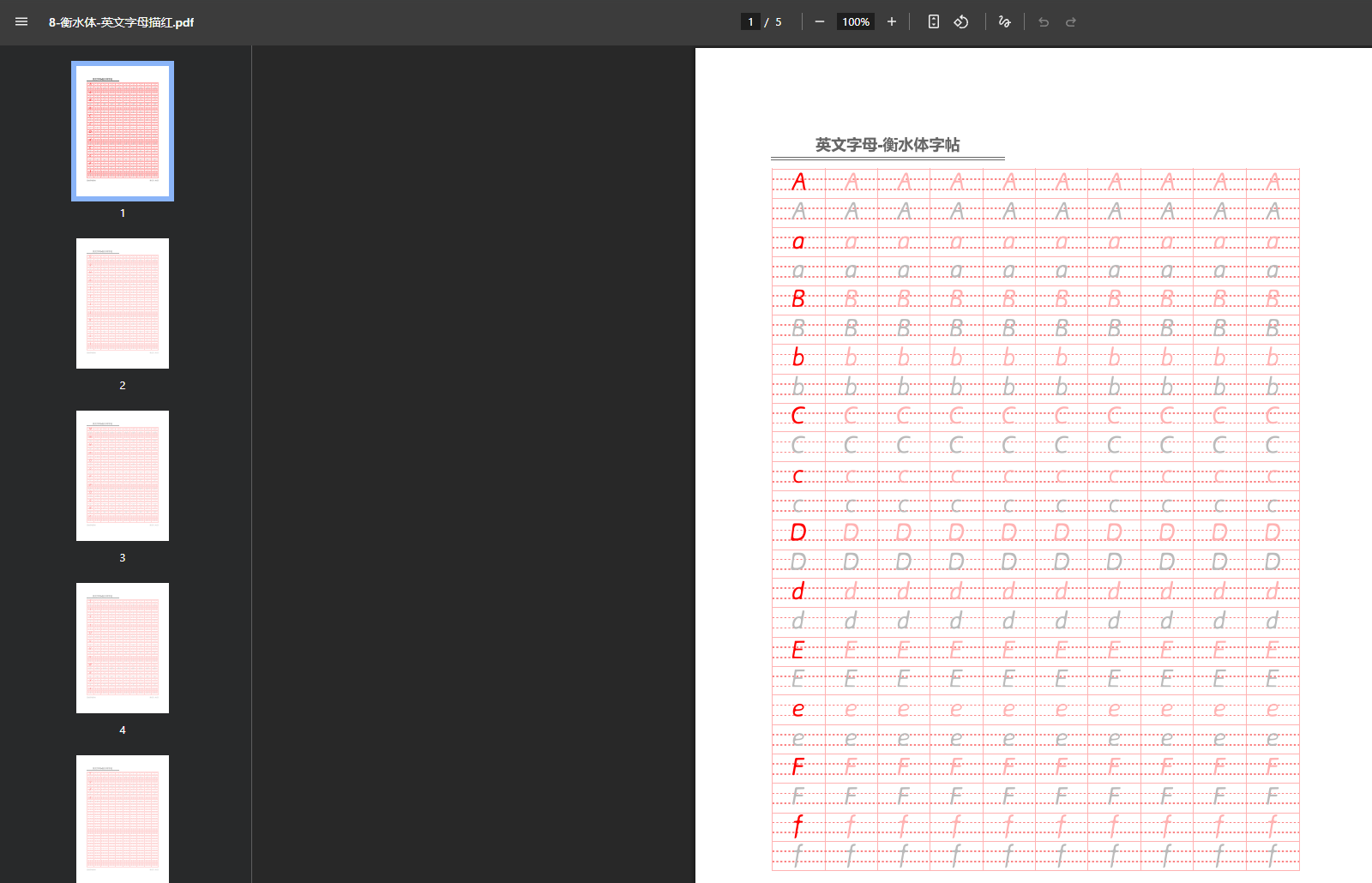Open the page 2 thumbnail
Screen dimensions: 1372x883
pyautogui.click(x=123, y=303)
